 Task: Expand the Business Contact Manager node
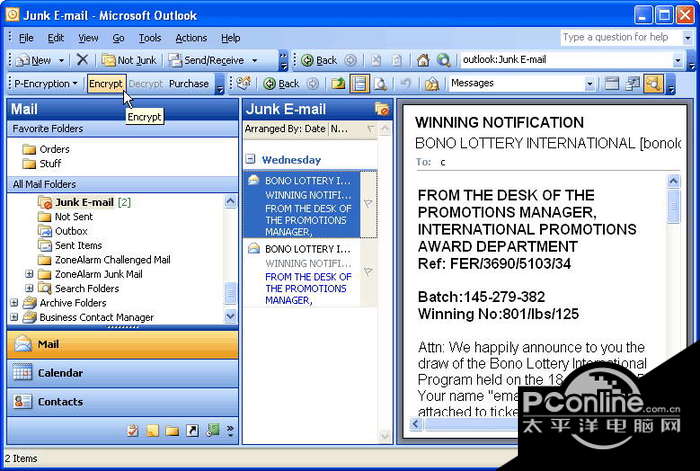[x=14, y=317]
